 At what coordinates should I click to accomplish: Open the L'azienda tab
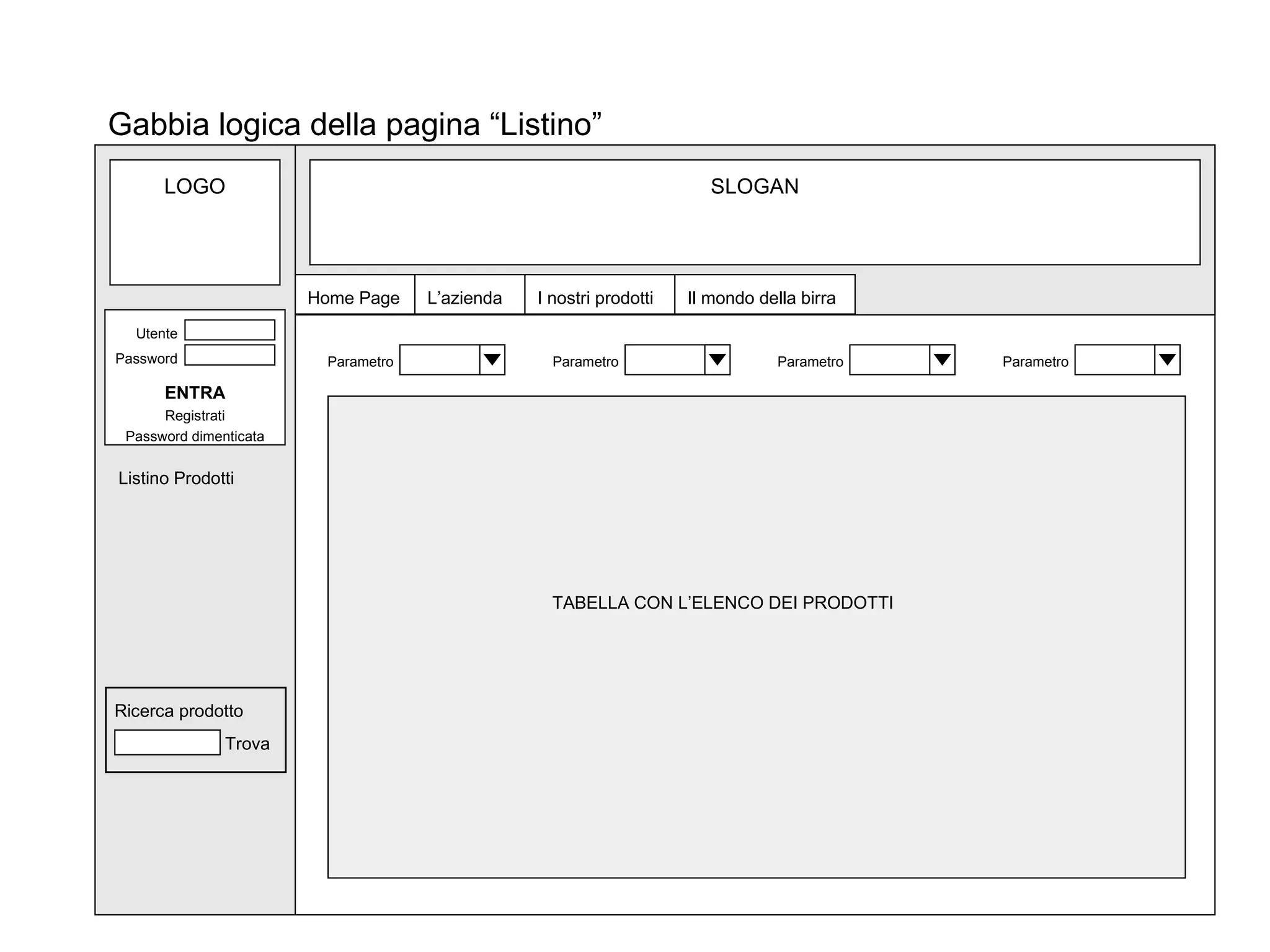click(x=469, y=295)
